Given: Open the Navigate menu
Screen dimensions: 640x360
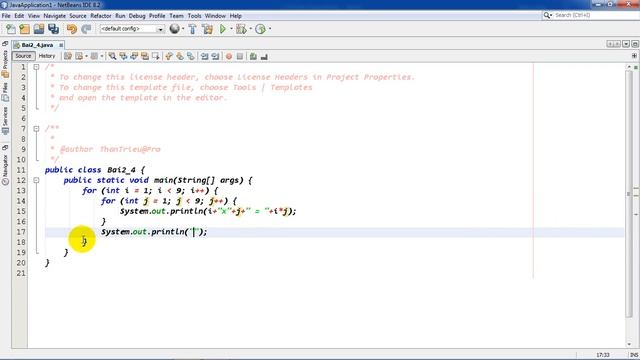Looking at the screenshot, I should 54,16.
